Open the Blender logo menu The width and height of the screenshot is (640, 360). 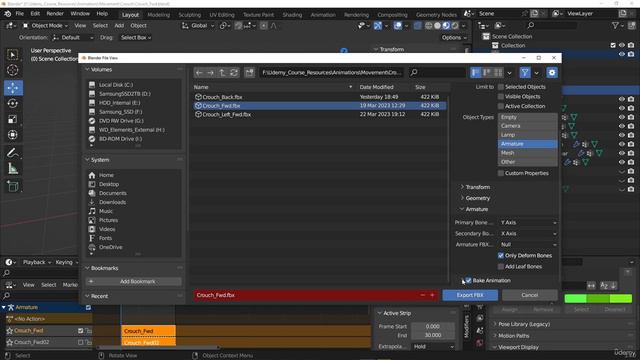click(7, 13)
